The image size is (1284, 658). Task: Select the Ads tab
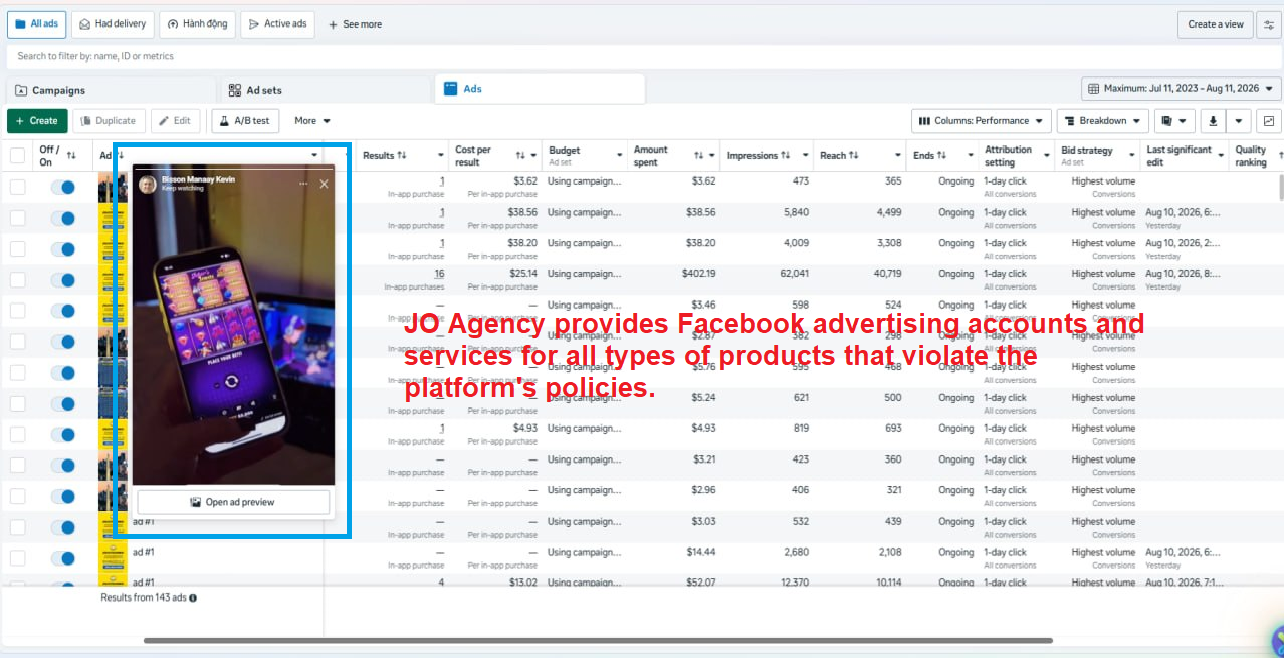point(540,89)
